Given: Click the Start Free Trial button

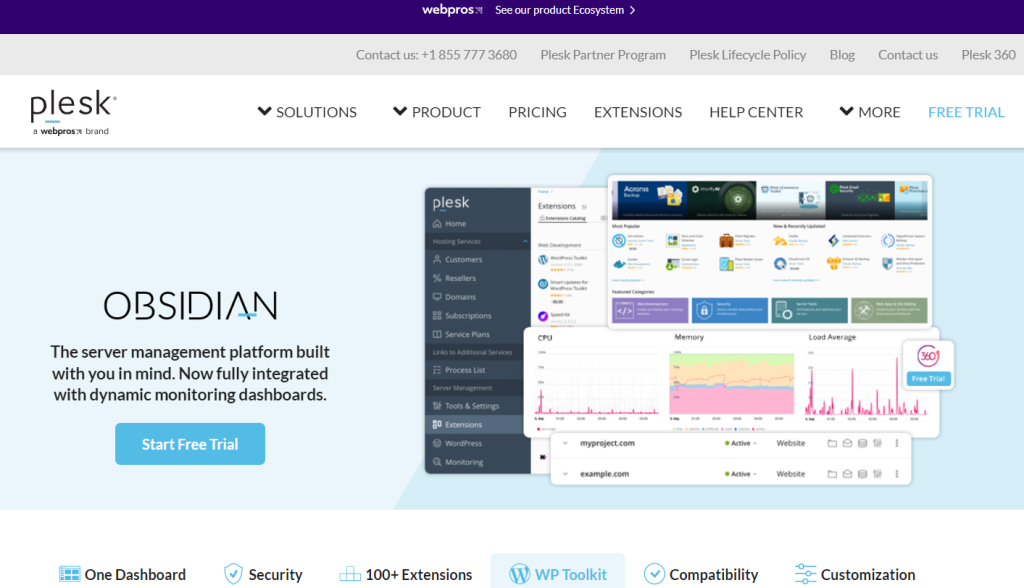Looking at the screenshot, I should (x=190, y=444).
